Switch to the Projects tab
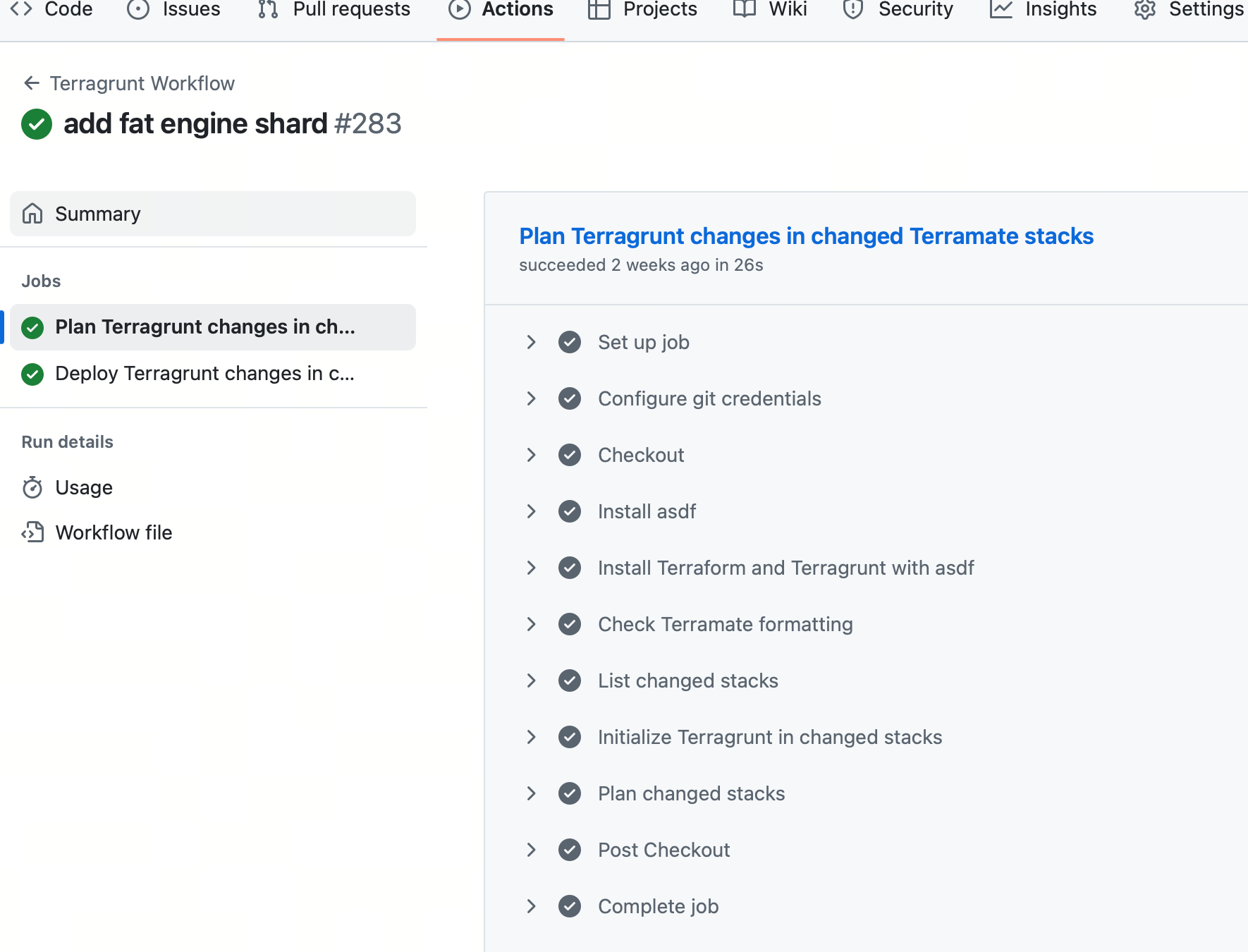 coord(642,9)
